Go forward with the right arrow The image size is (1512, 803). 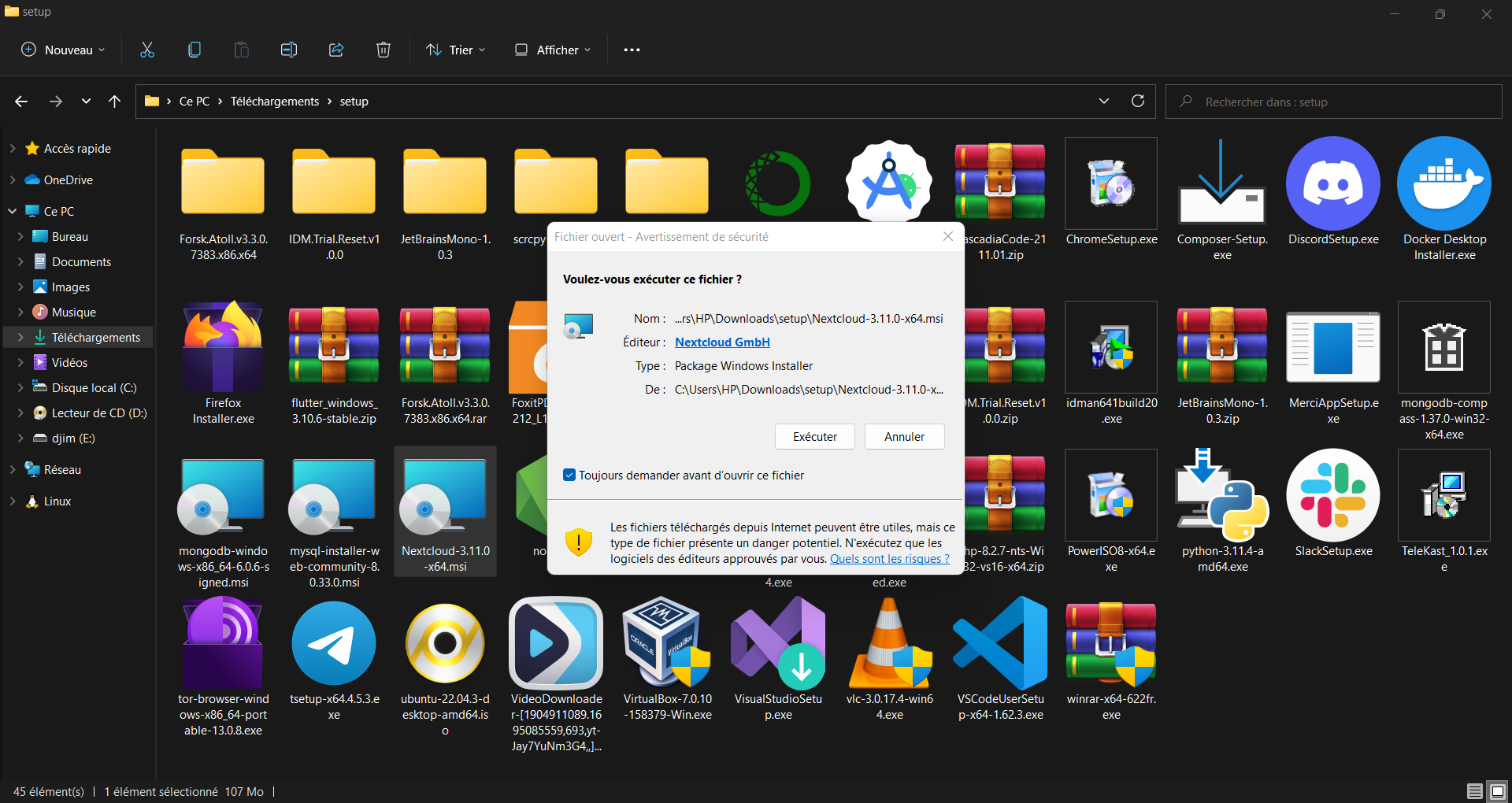pos(55,102)
